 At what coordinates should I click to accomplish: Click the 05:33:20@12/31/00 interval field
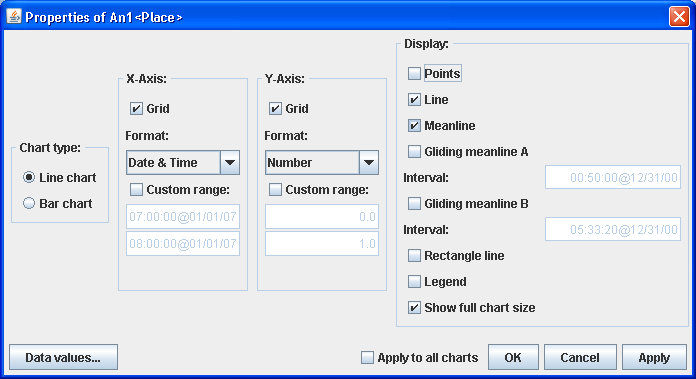[x=613, y=229]
